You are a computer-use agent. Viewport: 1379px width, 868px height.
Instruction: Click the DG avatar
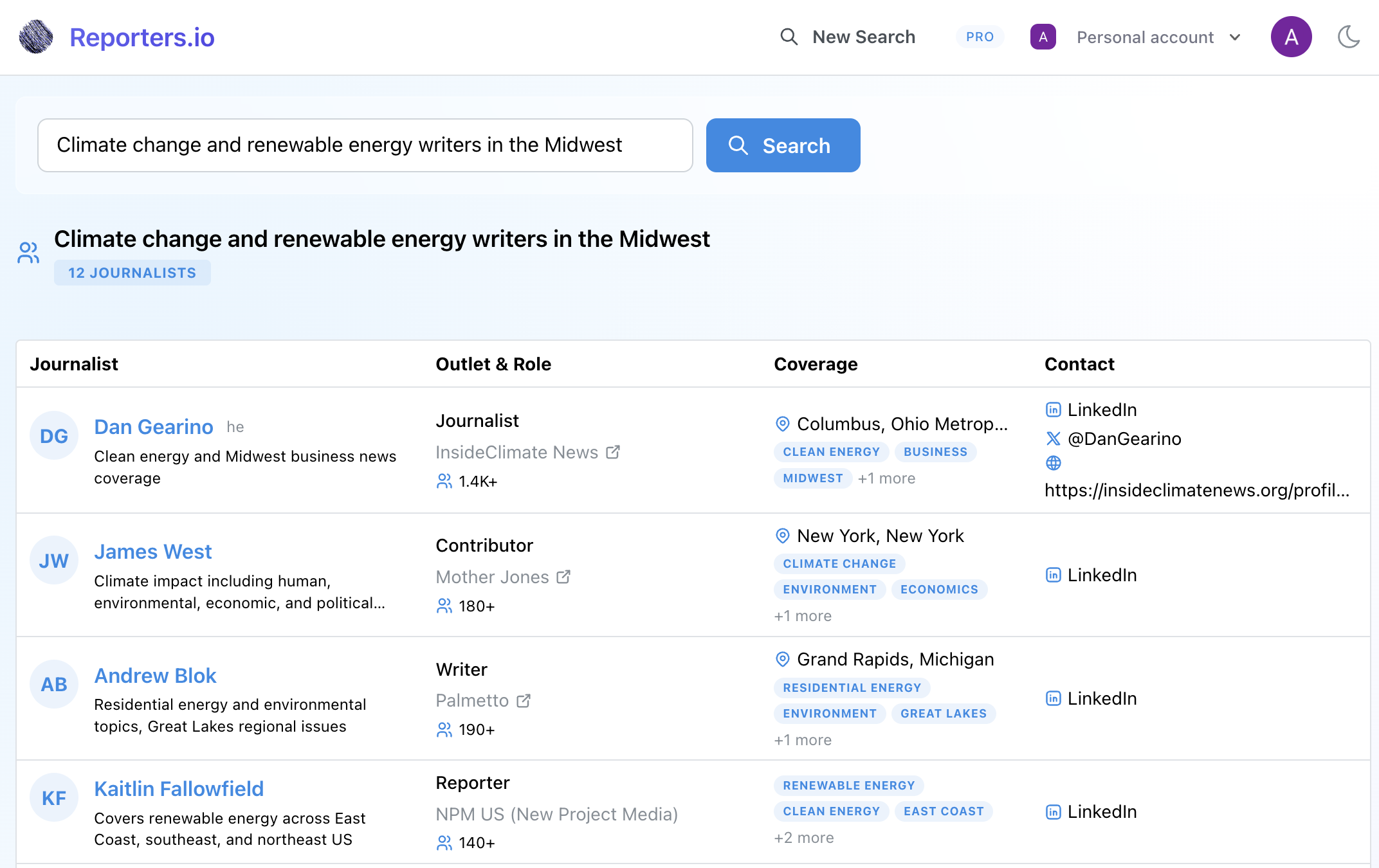pyautogui.click(x=54, y=436)
